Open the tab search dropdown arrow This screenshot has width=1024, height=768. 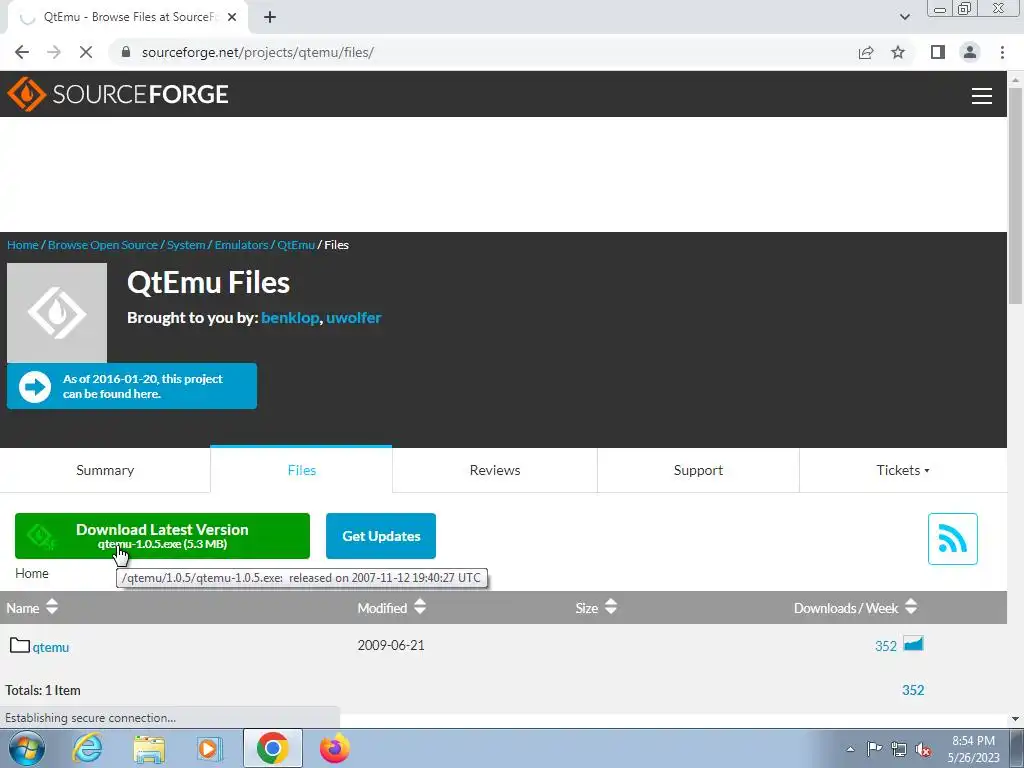coord(904,17)
